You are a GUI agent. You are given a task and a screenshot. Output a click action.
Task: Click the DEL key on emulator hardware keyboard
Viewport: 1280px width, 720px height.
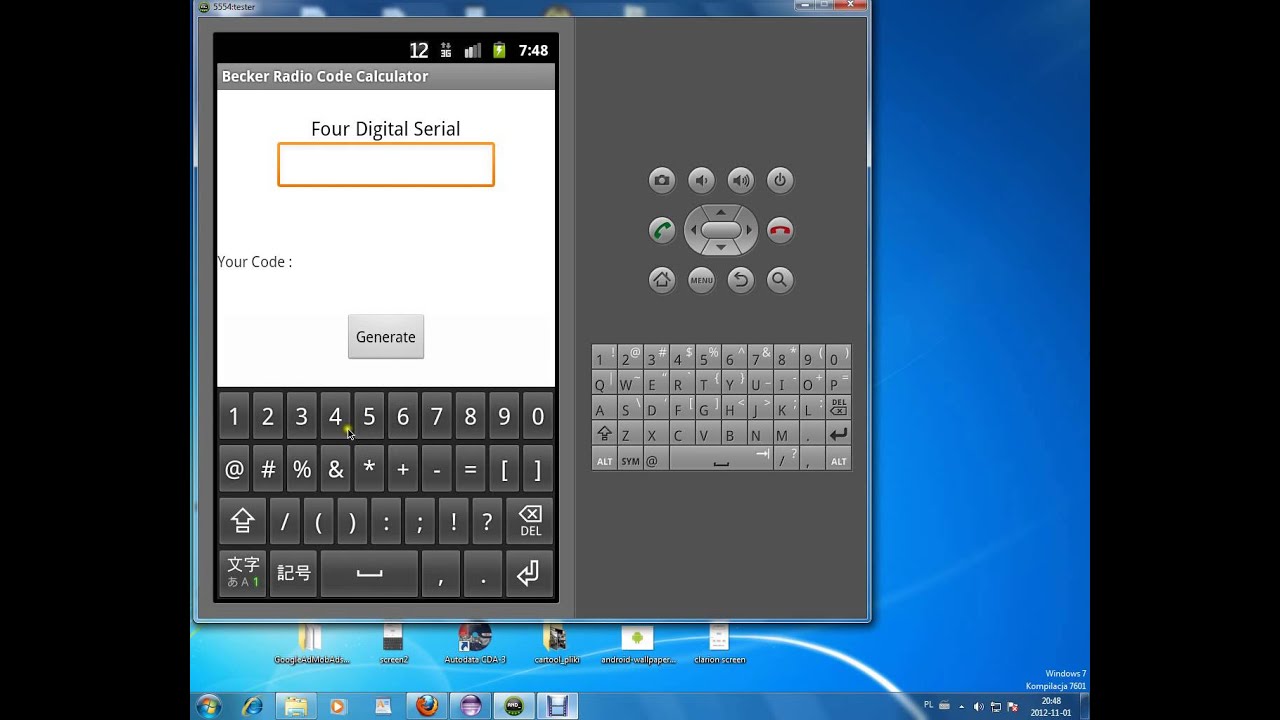pyautogui.click(x=838, y=408)
